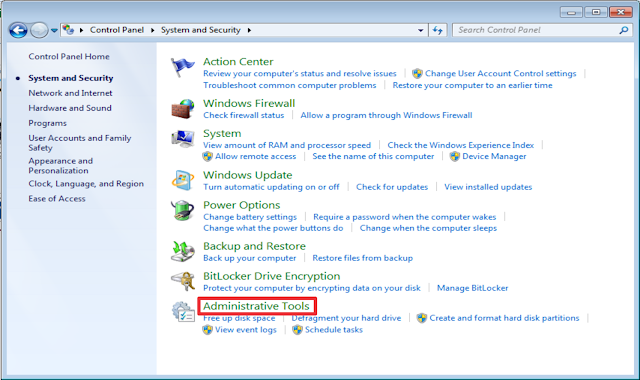
Task: Click View amount of RAM and processor speed
Action: (x=287, y=145)
